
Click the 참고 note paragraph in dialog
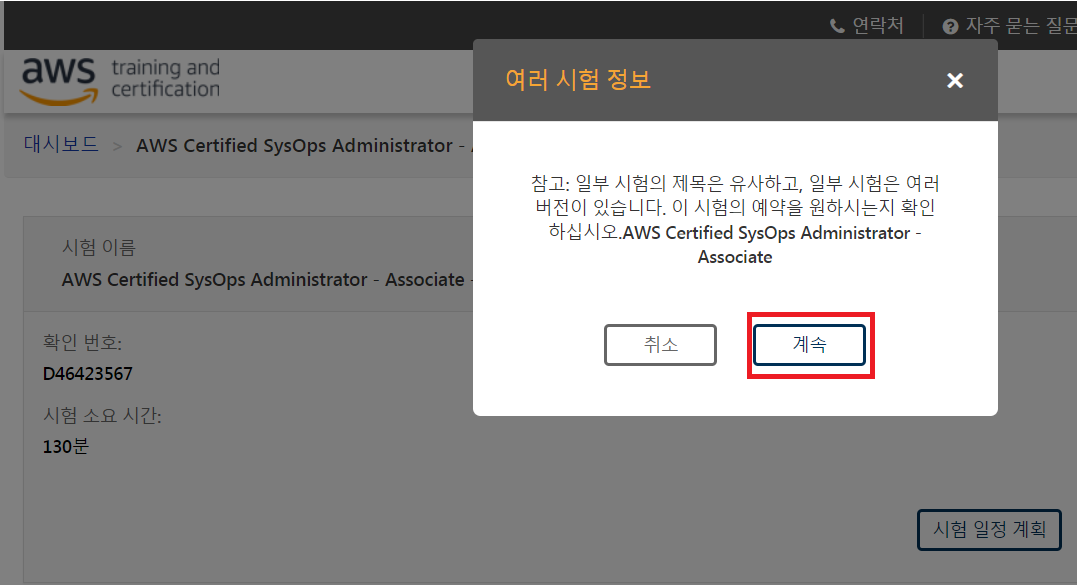tap(735, 220)
